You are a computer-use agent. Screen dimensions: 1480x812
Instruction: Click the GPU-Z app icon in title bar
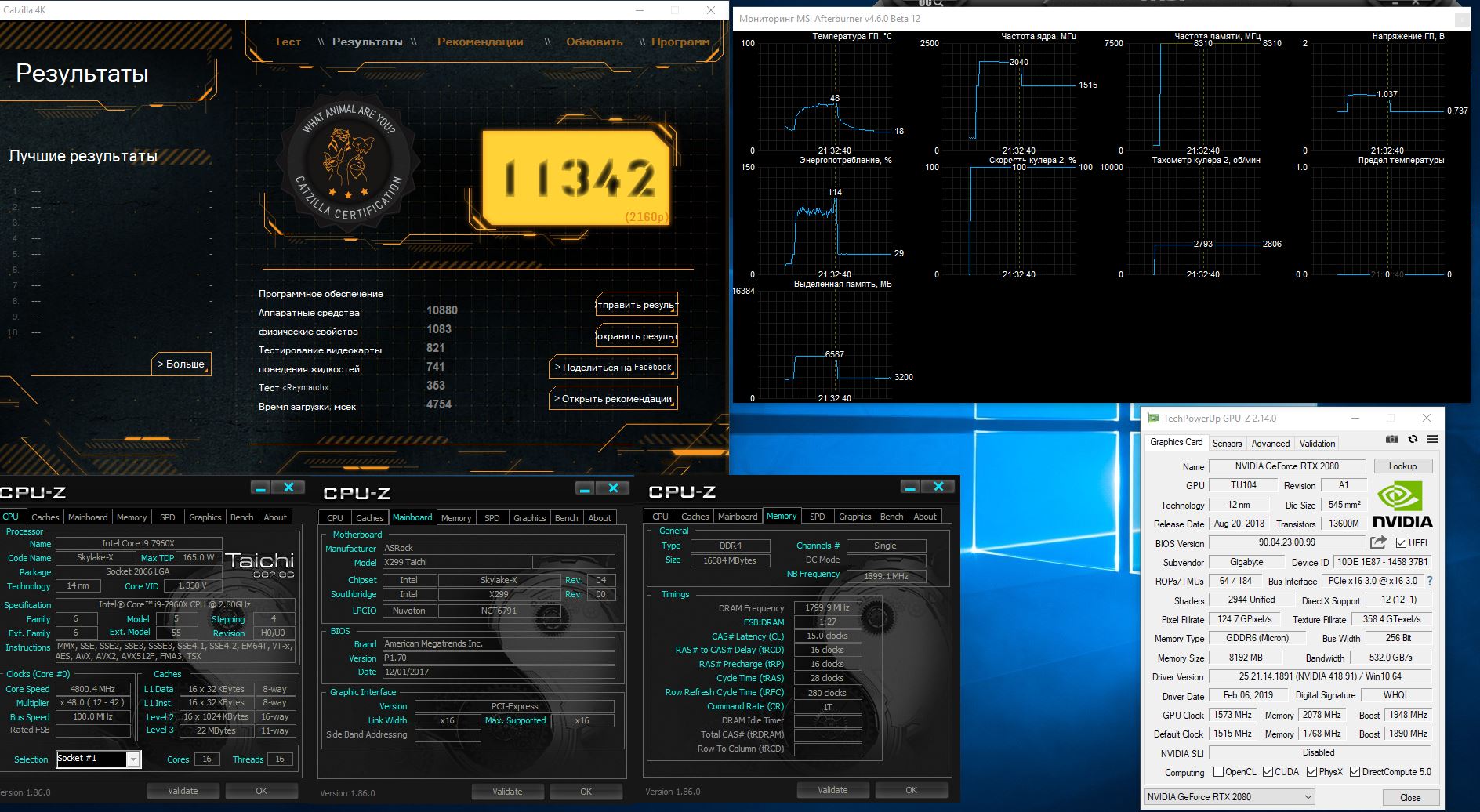tap(1152, 419)
